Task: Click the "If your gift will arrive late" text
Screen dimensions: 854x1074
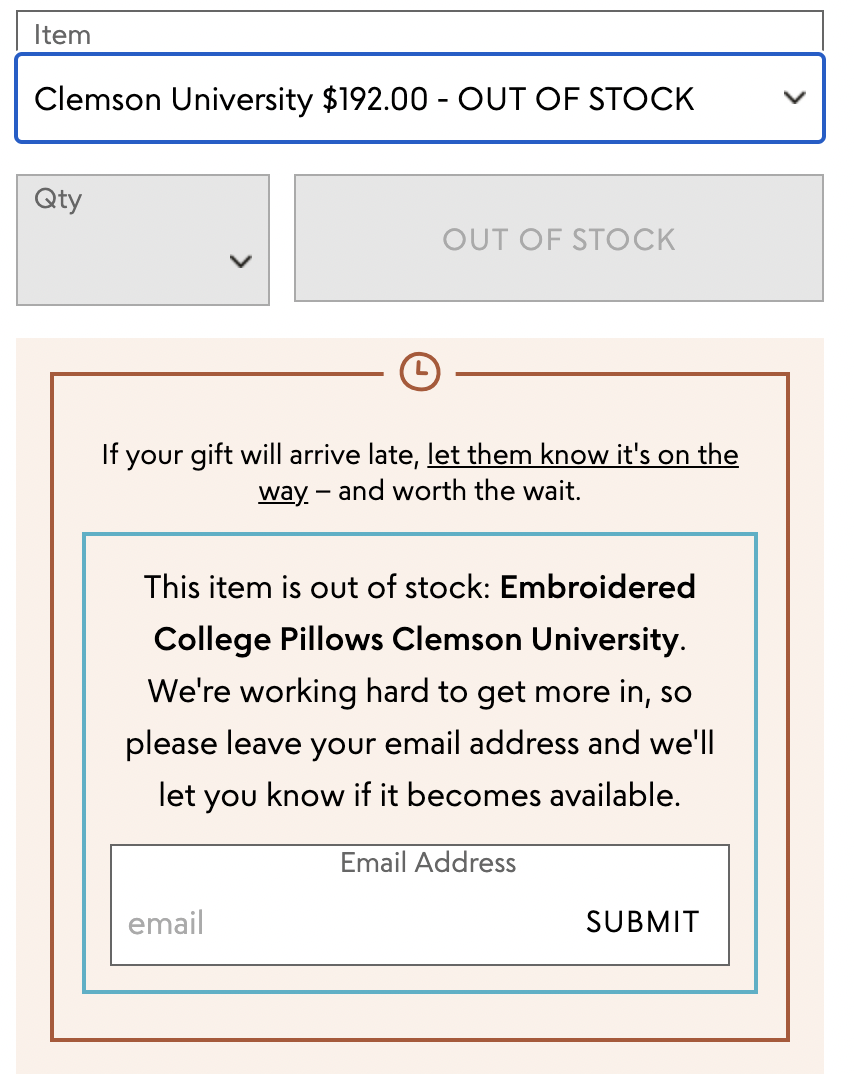Action: [261, 455]
